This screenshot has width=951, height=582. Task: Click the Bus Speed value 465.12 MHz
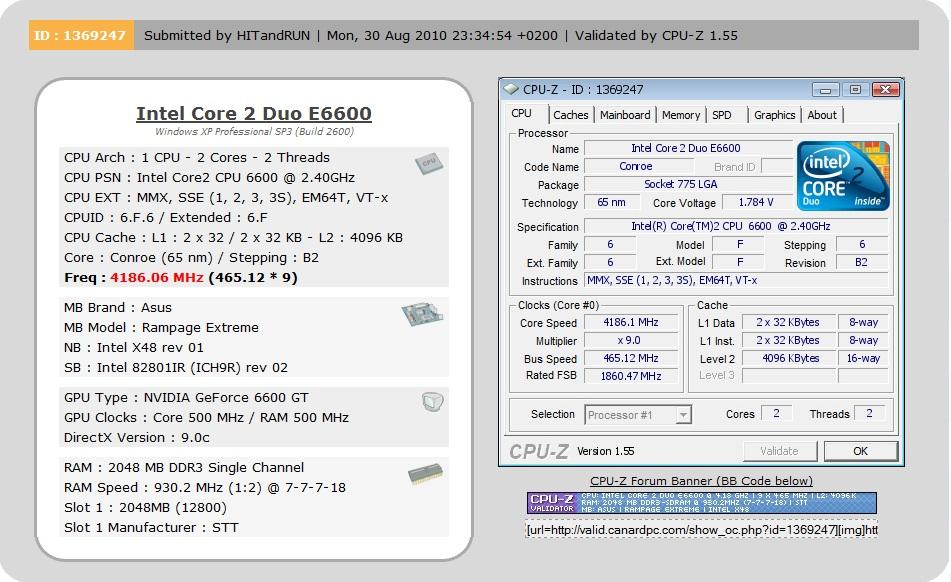tap(631, 358)
